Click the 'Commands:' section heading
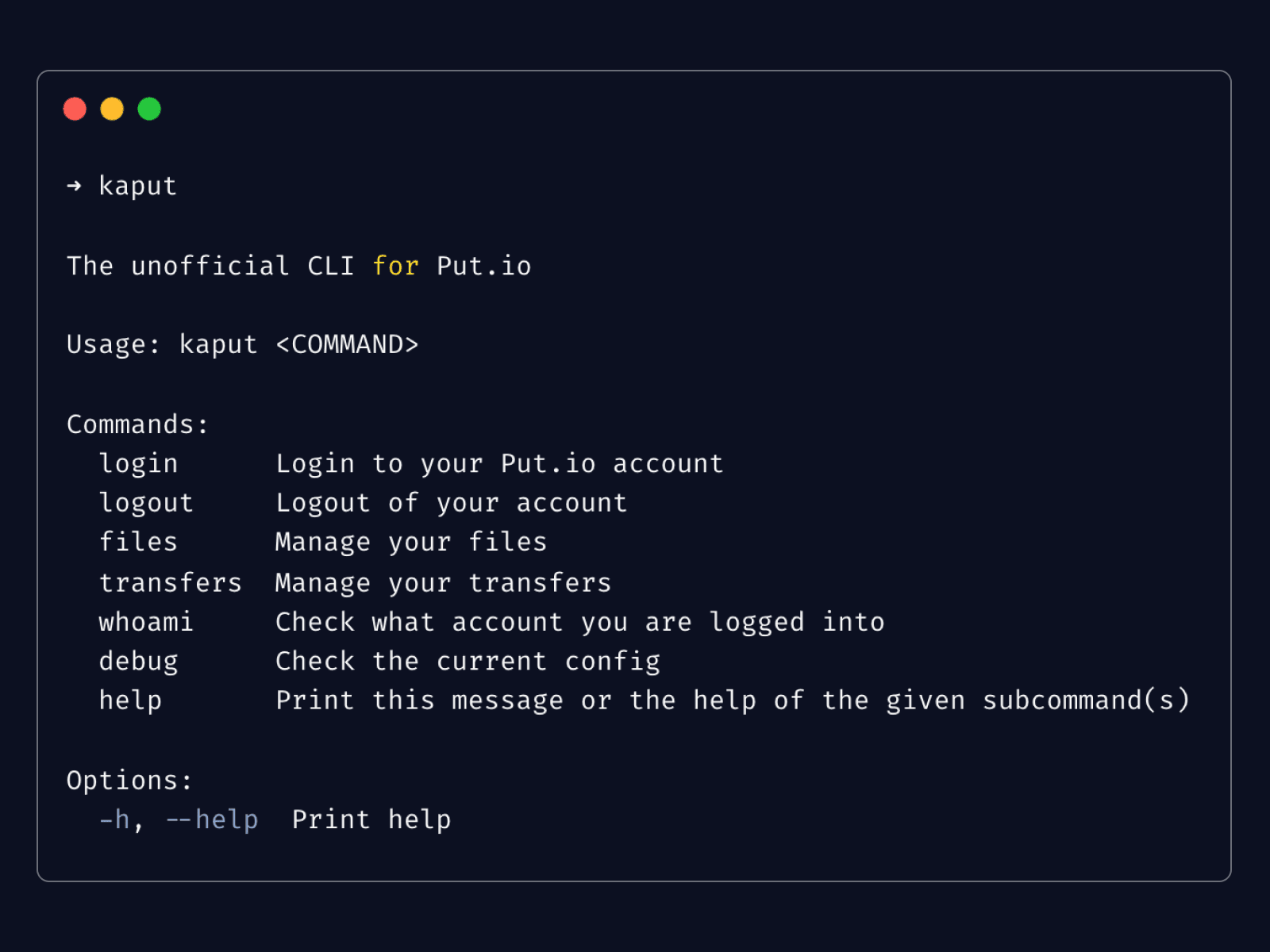The image size is (1270, 952). point(137,424)
